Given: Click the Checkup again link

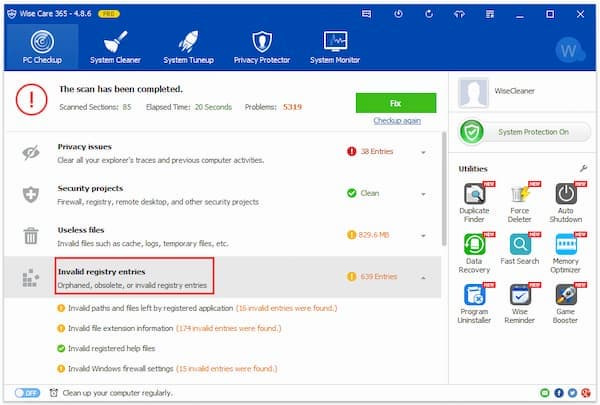Looking at the screenshot, I should (x=397, y=121).
